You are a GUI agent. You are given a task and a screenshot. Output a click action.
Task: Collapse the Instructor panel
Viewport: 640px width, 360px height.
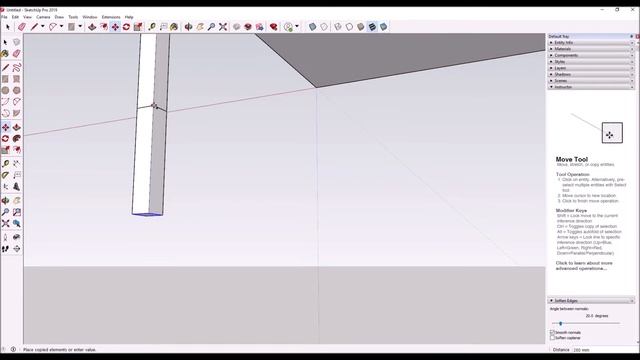coord(591,87)
